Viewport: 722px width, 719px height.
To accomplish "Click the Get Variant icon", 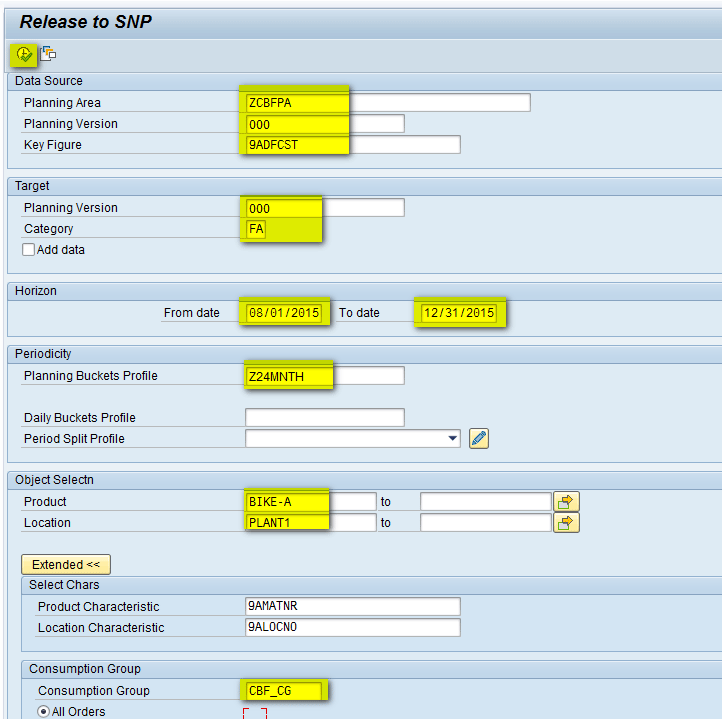I will click(x=48, y=54).
